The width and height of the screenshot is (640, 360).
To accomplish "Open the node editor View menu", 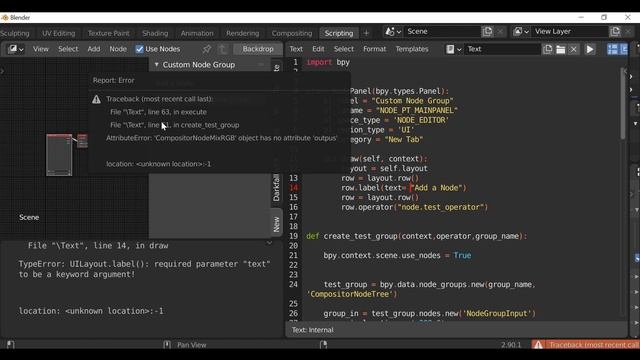I will [x=41, y=49].
